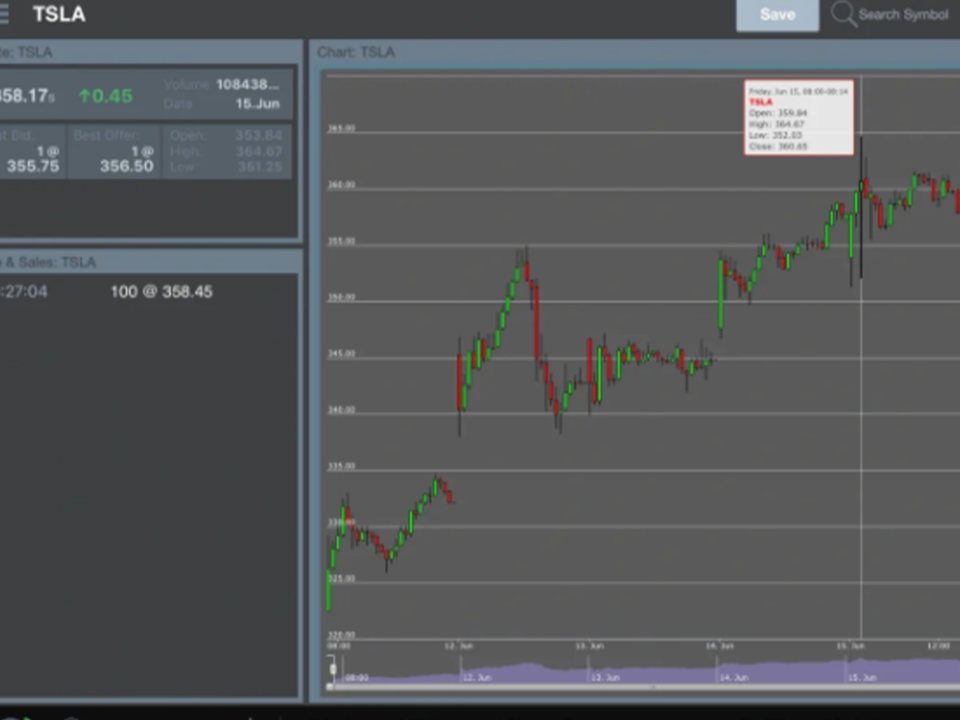Click the Low value 351.25
Screen dimensions: 960x720
tap(260, 167)
